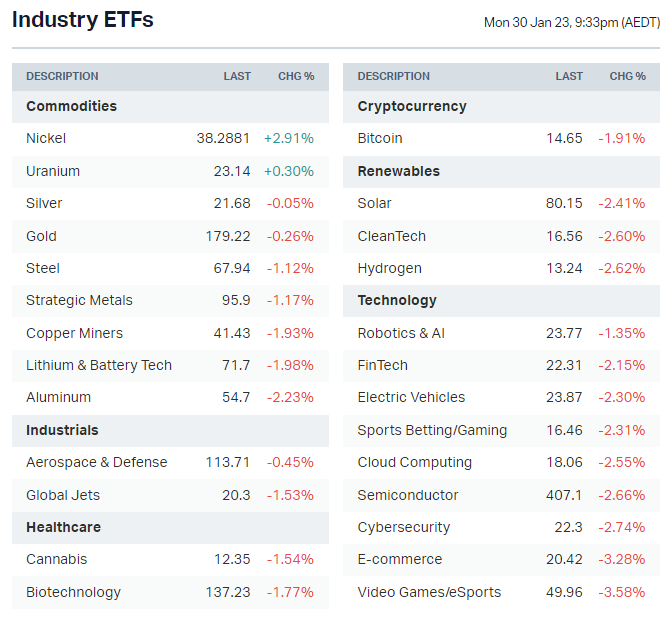Click the Solar ETF name
This screenshot has width=669, height=636.
[374, 203]
